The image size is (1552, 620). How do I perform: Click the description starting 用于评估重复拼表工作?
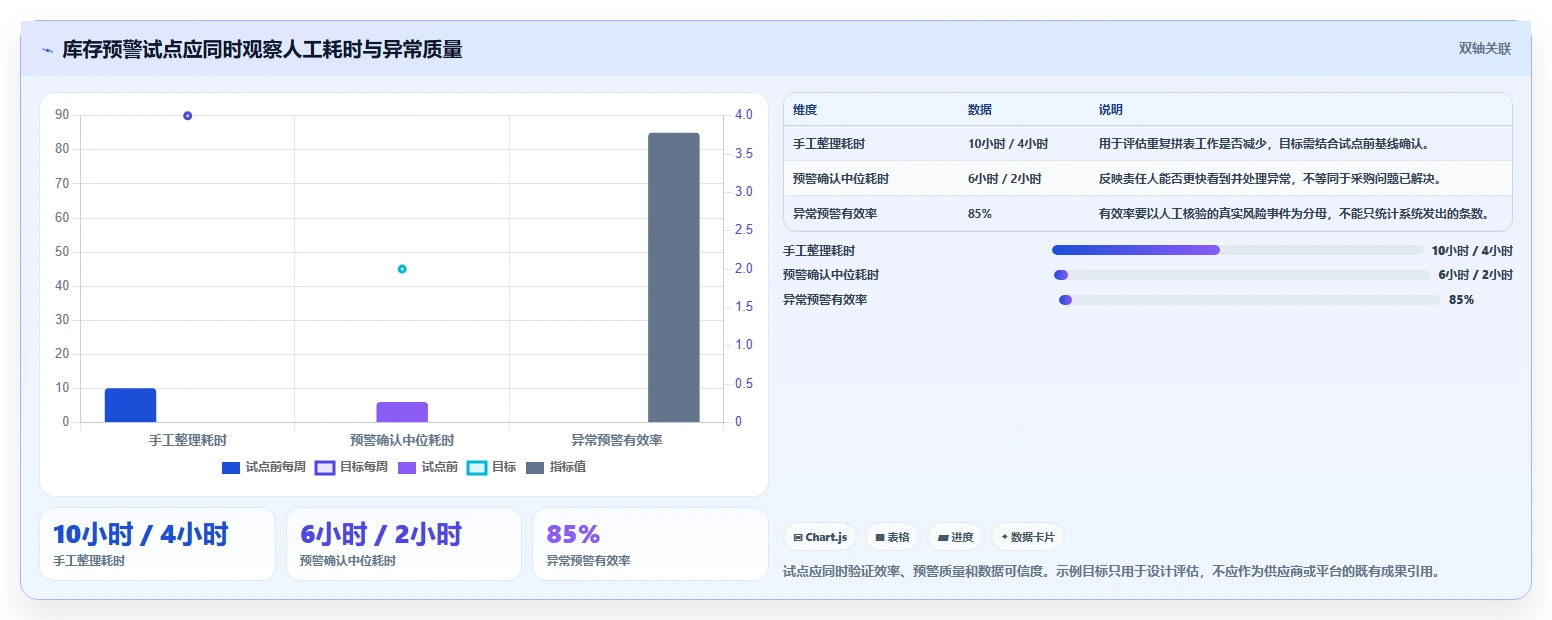click(x=1266, y=144)
